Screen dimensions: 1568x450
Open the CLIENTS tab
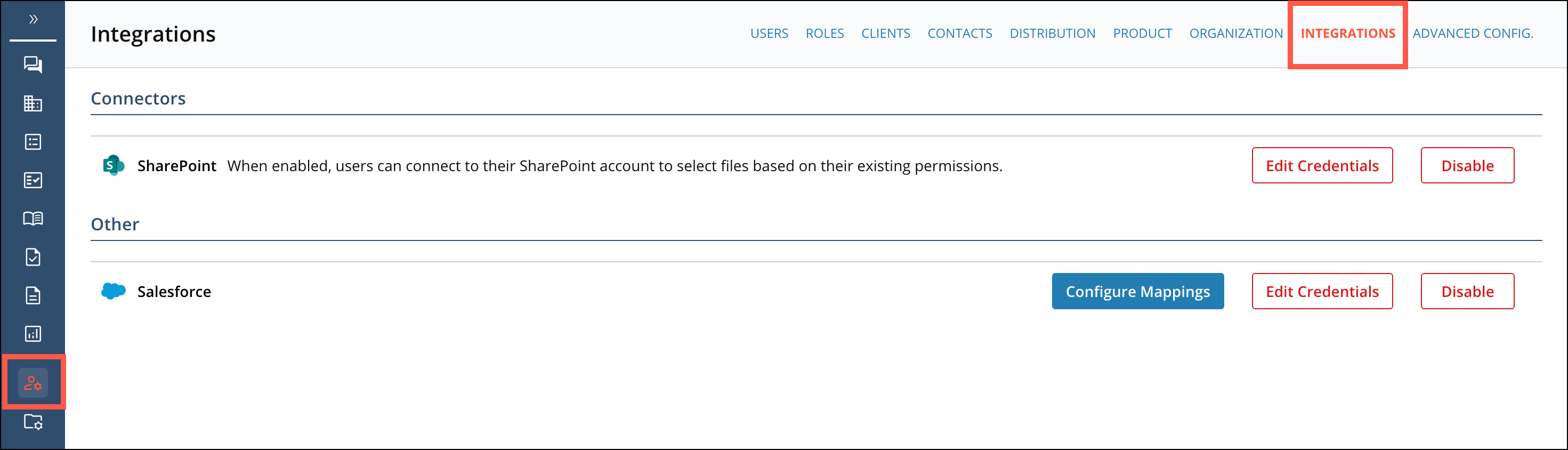pos(885,34)
